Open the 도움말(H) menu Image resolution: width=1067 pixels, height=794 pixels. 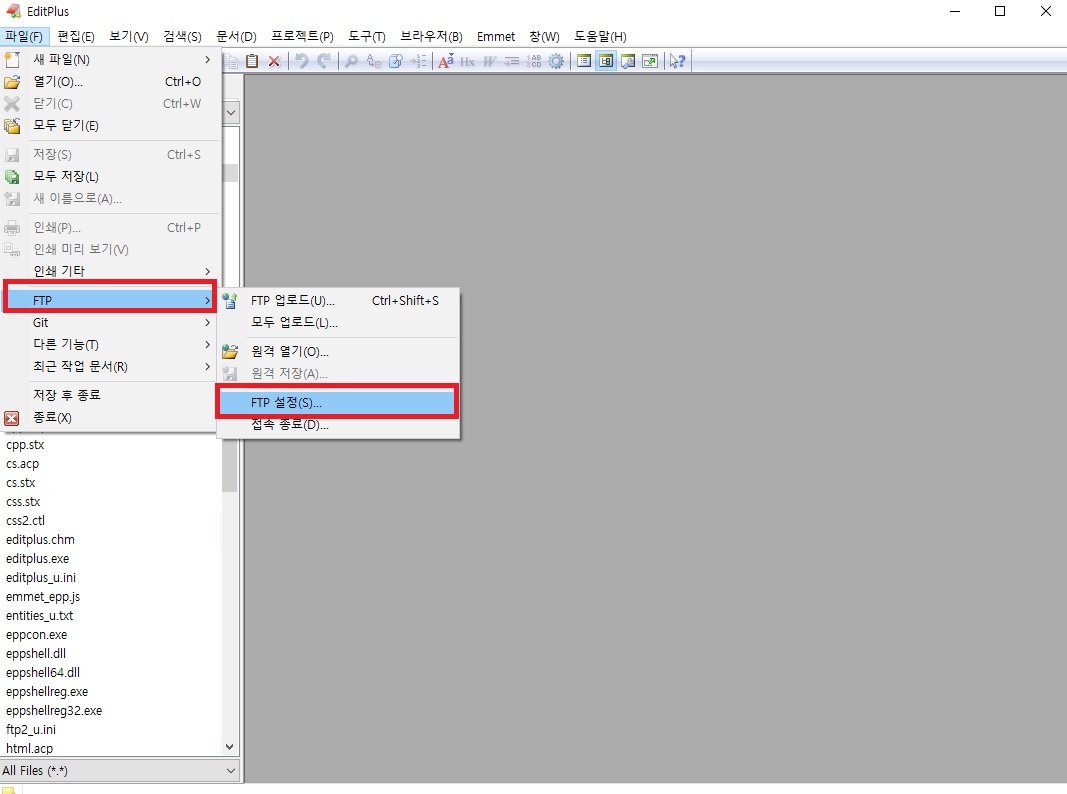tap(600, 36)
